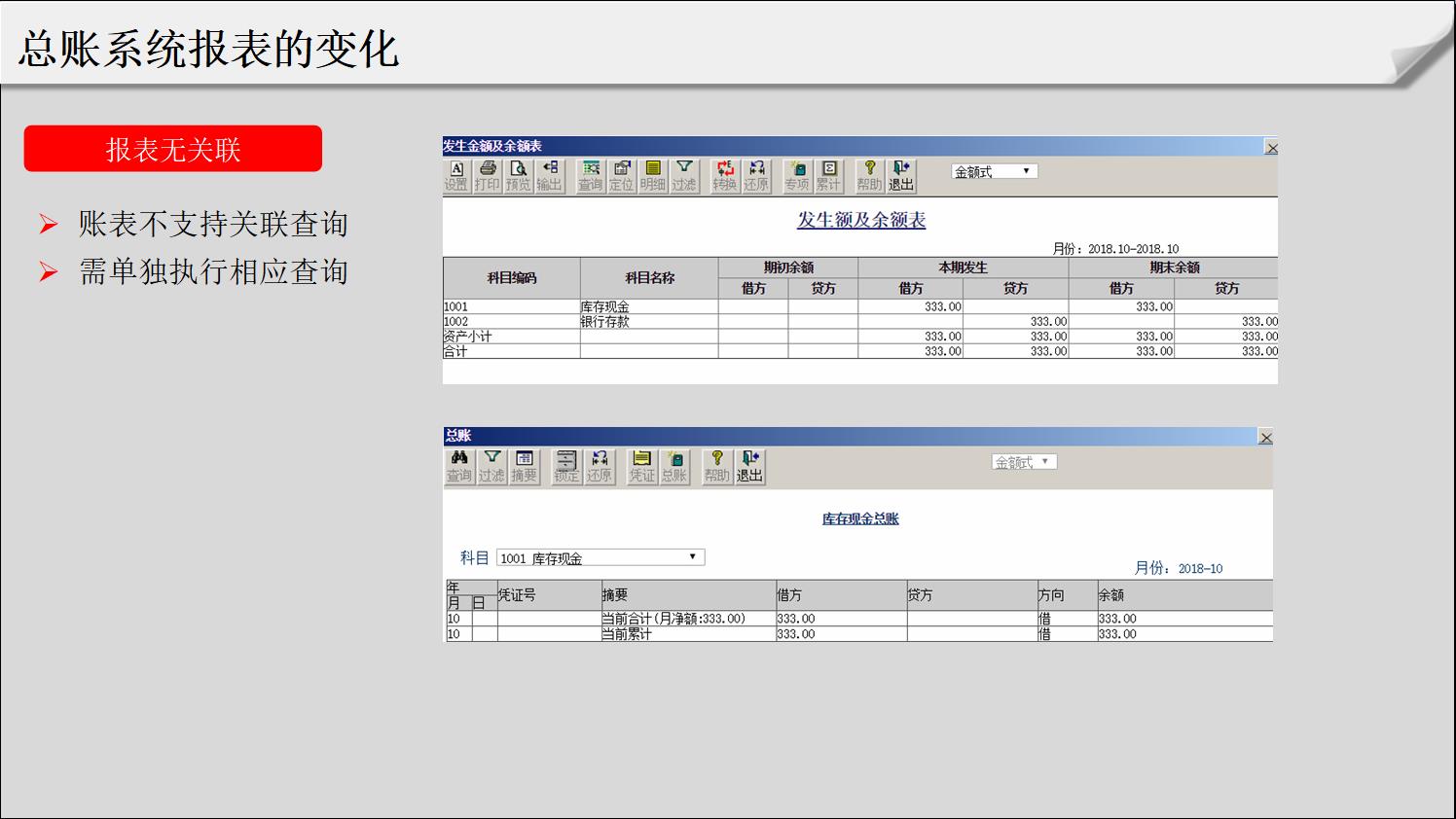
Task: Click 设置 (Settings) icon in balance table toolbar
Action: (x=456, y=176)
